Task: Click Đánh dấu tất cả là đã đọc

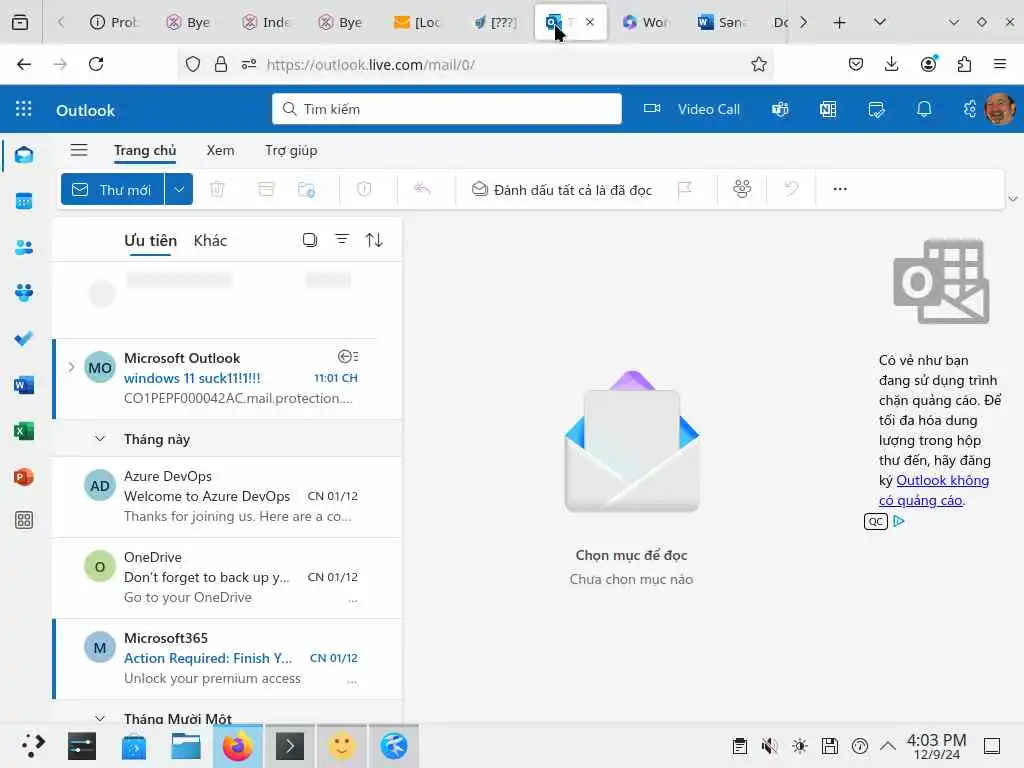Action: 562,189
